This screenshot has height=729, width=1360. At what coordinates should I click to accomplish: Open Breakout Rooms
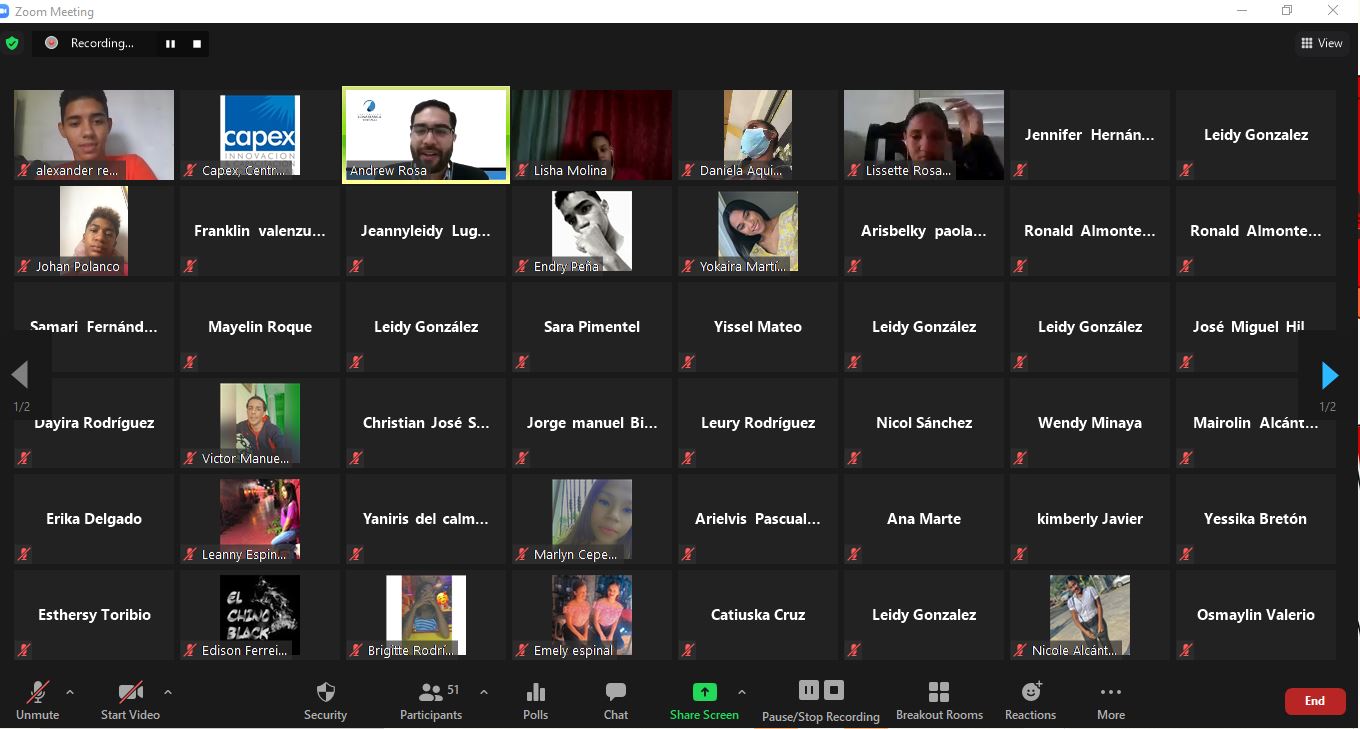[x=938, y=700]
